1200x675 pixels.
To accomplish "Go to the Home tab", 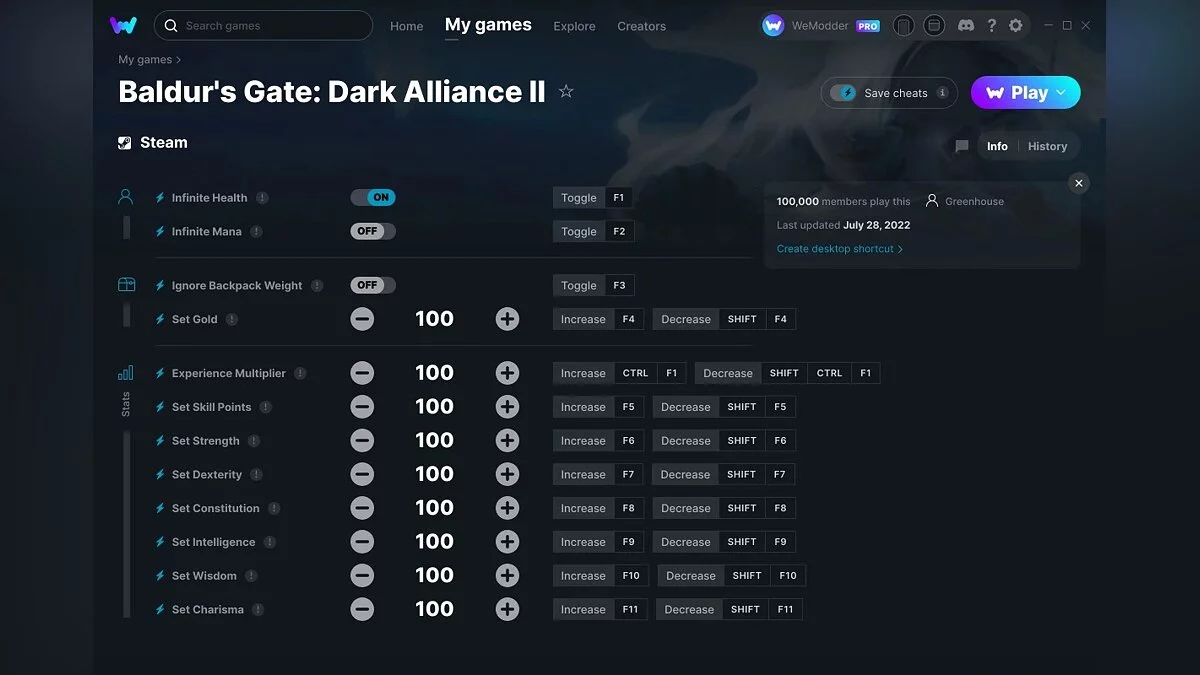I will [x=407, y=26].
